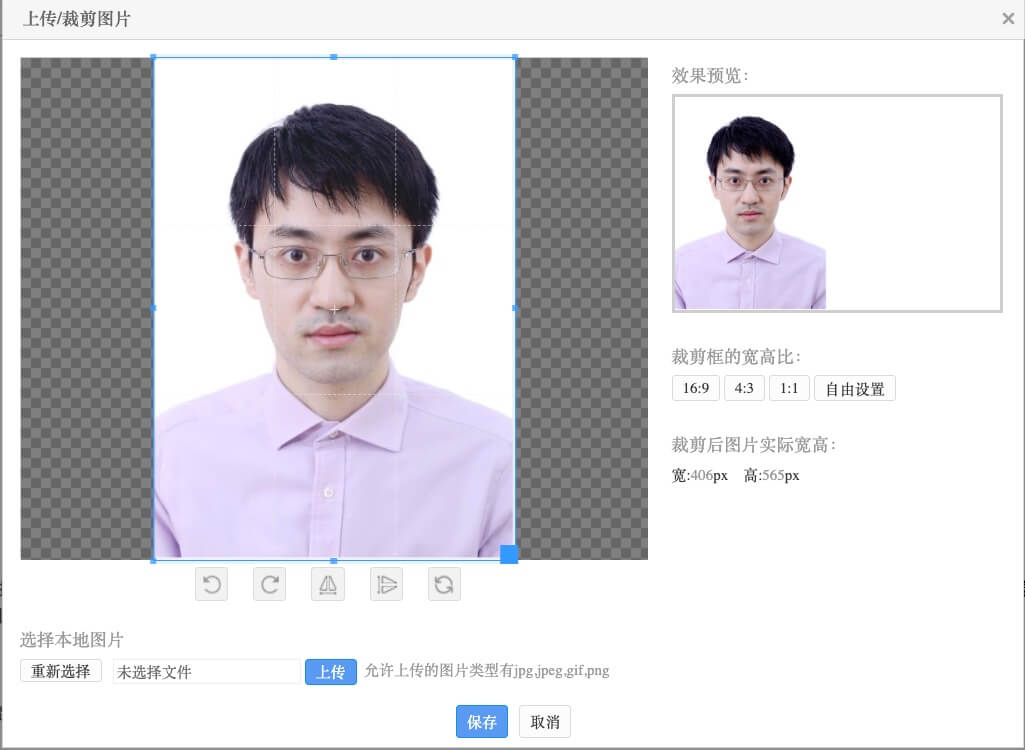Click the large blue bottom-right crop handle
The height and width of the screenshot is (750, 1025).
point(508,554)
